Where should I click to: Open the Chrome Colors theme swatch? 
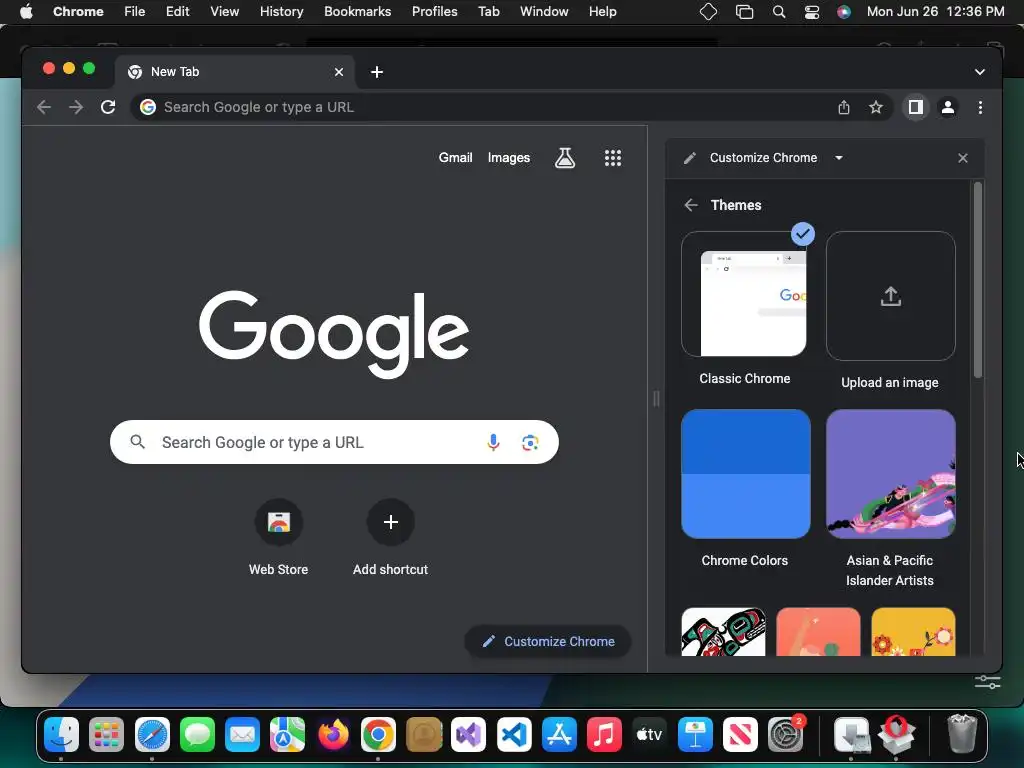coord(746,474)
